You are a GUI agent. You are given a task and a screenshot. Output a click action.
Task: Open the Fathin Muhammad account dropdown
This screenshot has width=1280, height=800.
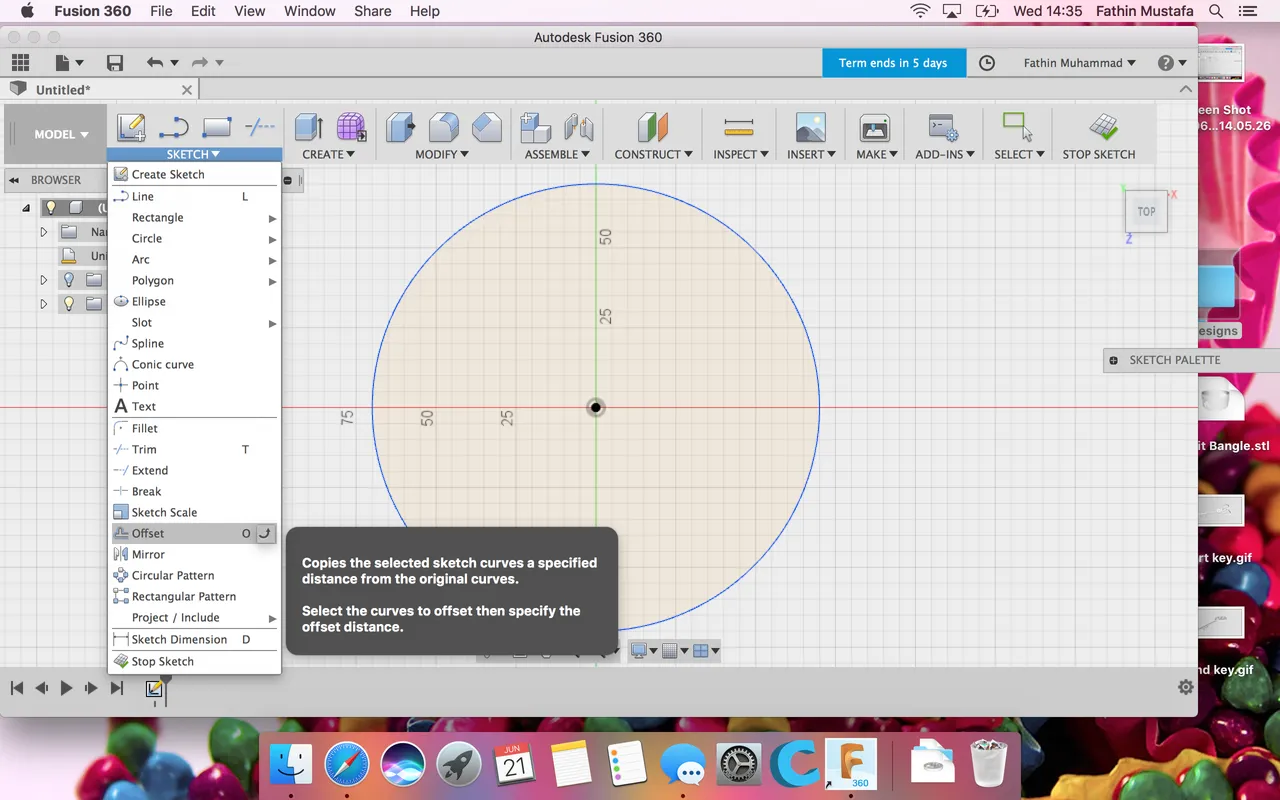click(1080, 63)
